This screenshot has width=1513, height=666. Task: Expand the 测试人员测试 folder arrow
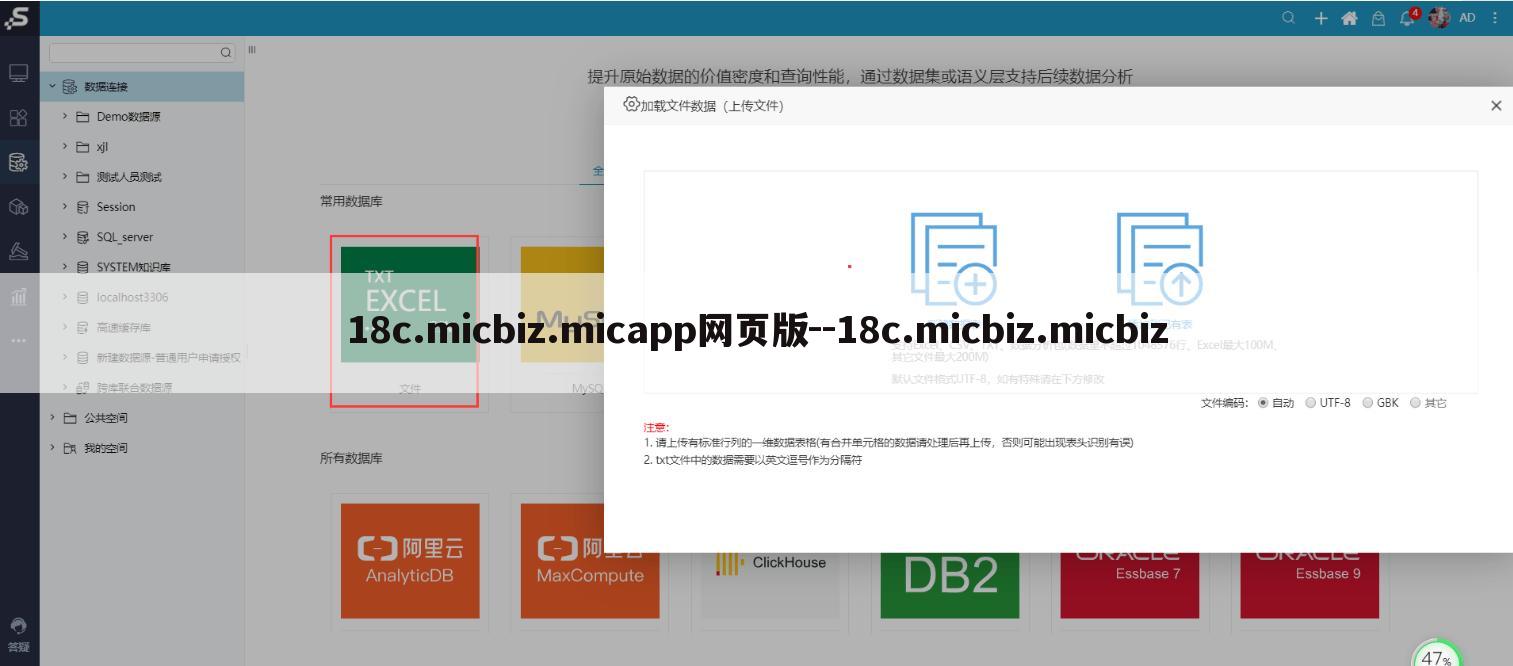pyautogui.click(x=65, y=177)
